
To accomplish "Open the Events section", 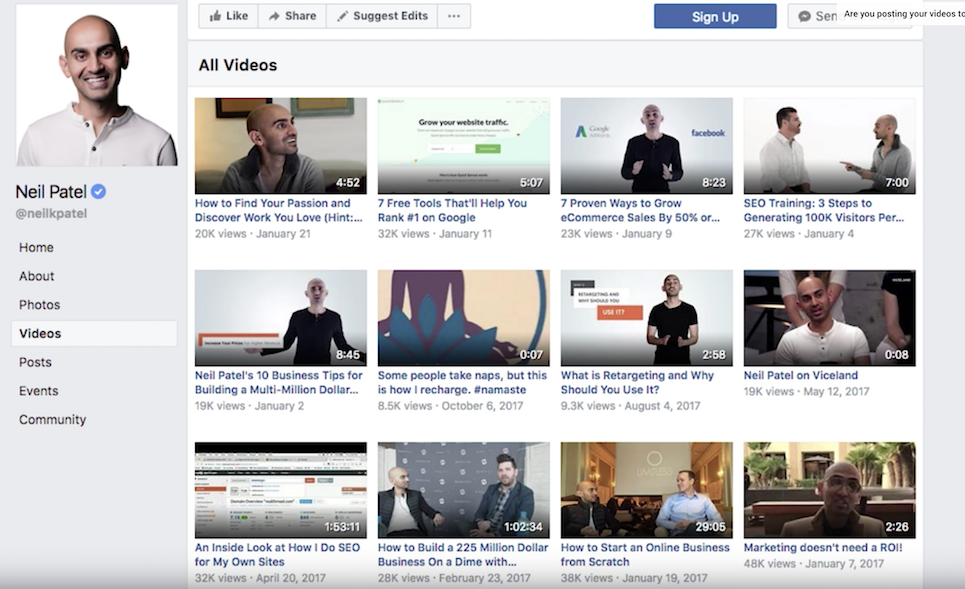I will click(x=38, y=391).
